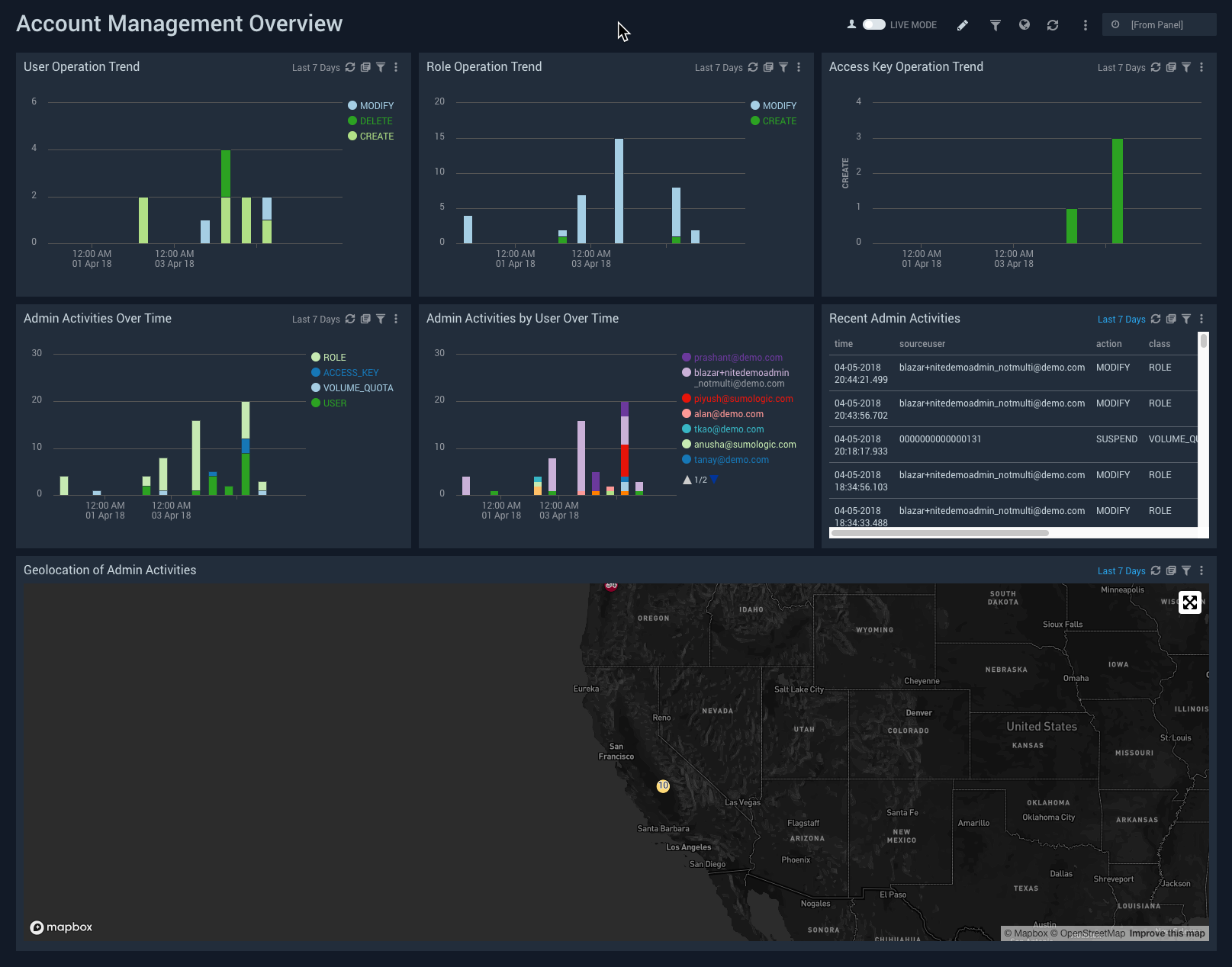Refresh the whole dashboard from top toolbar

click(x=1053, y=25)
